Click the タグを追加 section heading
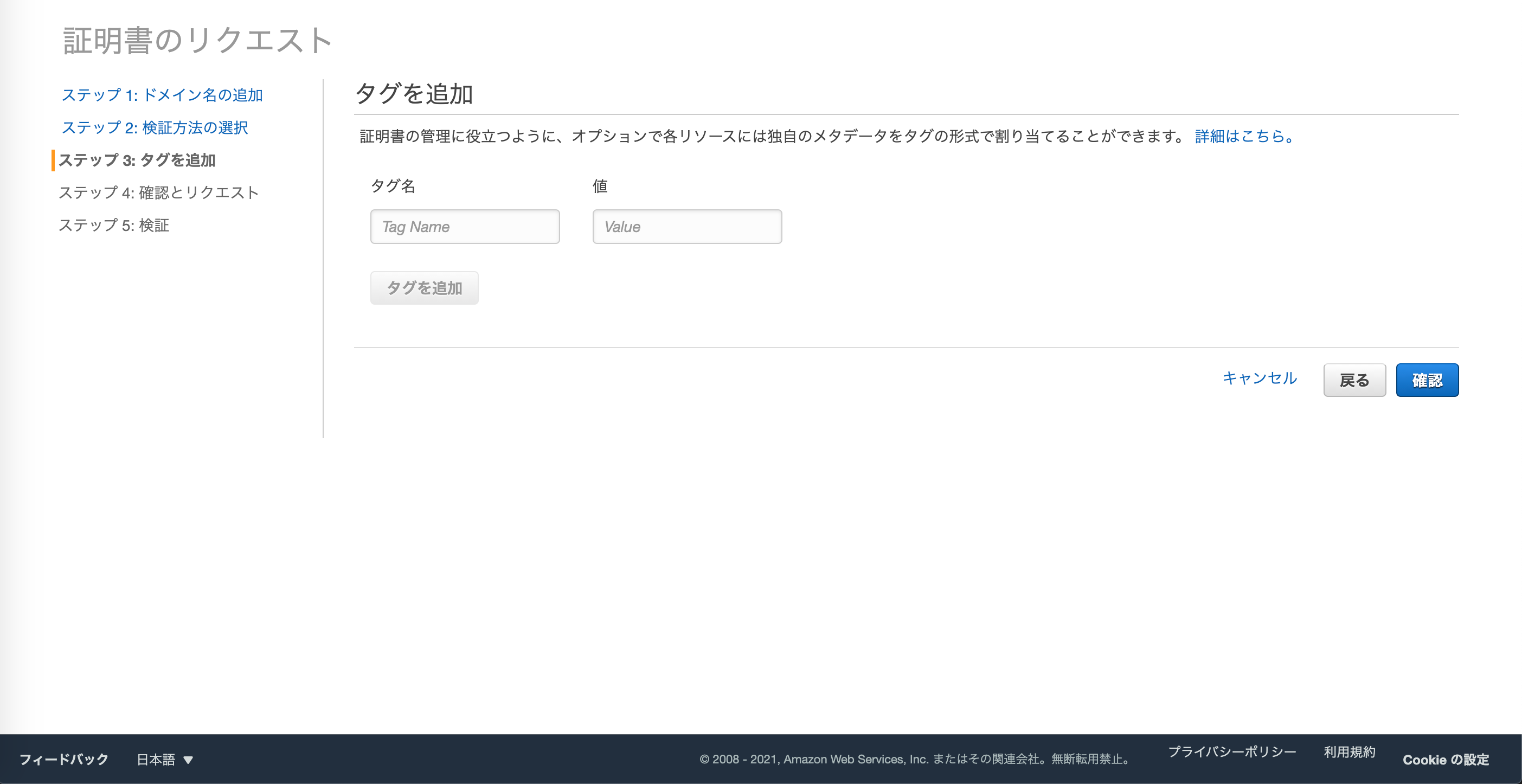The height and width of the screenshot is (784, 1522). coord(414,94)
